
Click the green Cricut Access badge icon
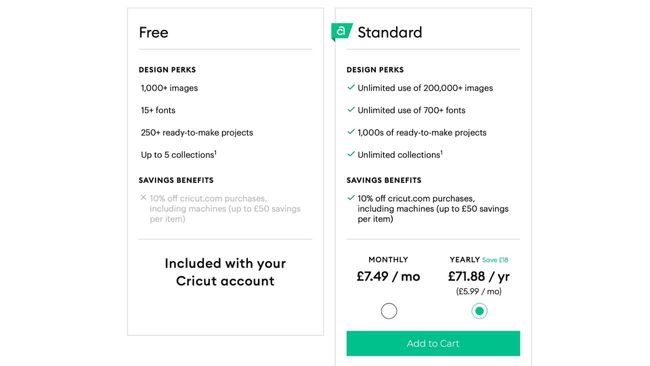pyautogui.click(x=342, y=32)
